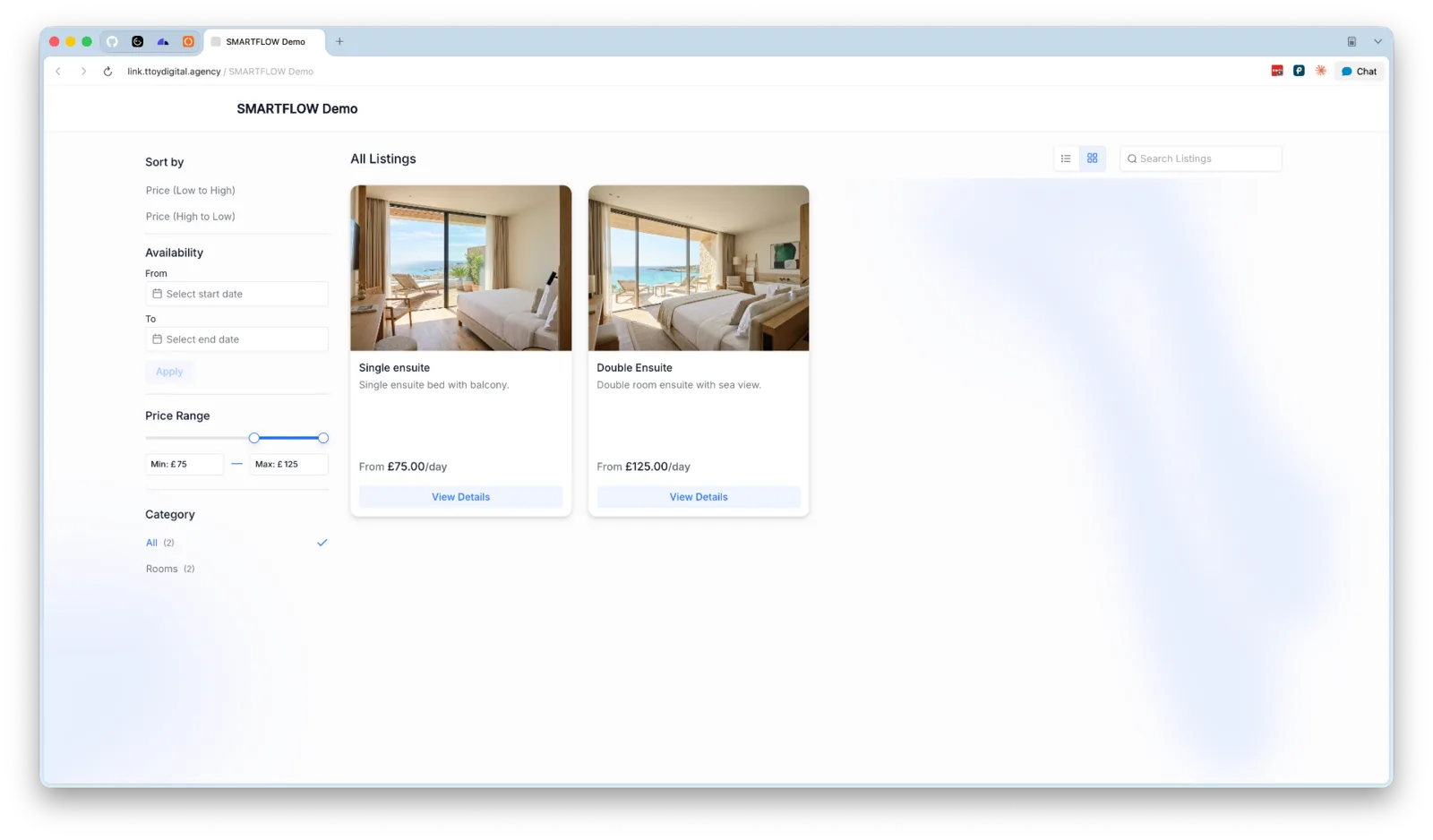Switch to grid view layout

pos(1092,159)
